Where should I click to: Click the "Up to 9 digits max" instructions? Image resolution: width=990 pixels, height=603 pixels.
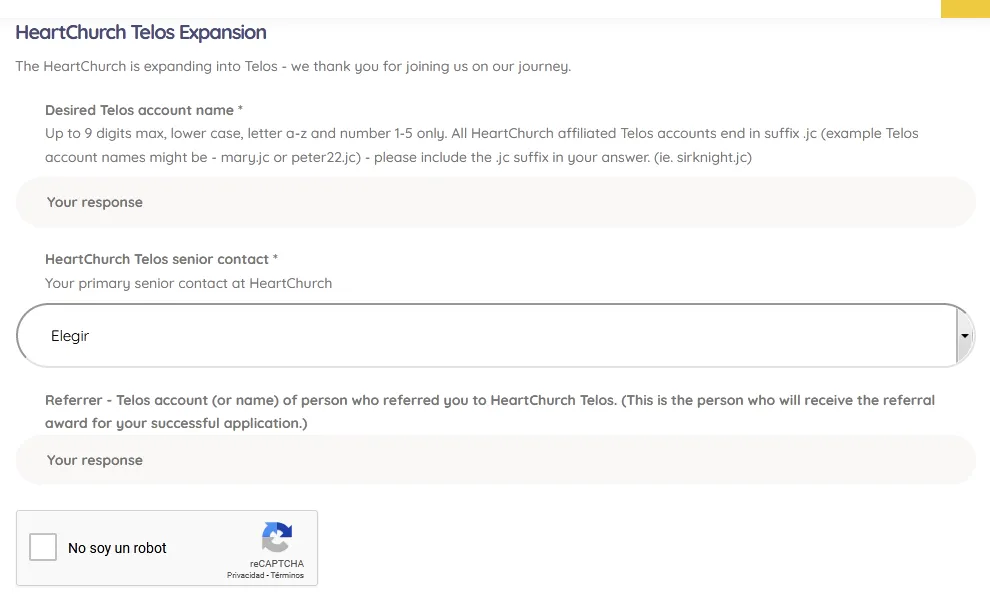[x=482, y=145]
